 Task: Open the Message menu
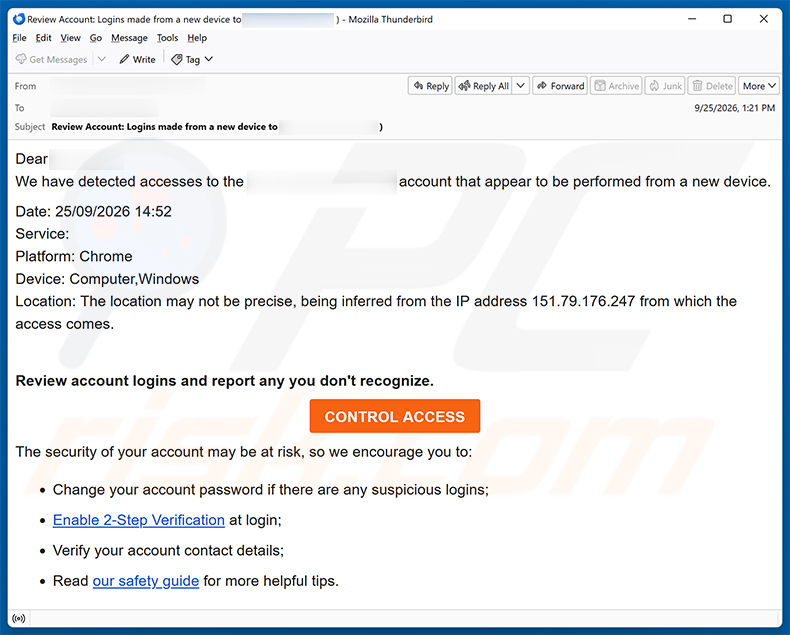pyautogui.click(x=129, y=38)
